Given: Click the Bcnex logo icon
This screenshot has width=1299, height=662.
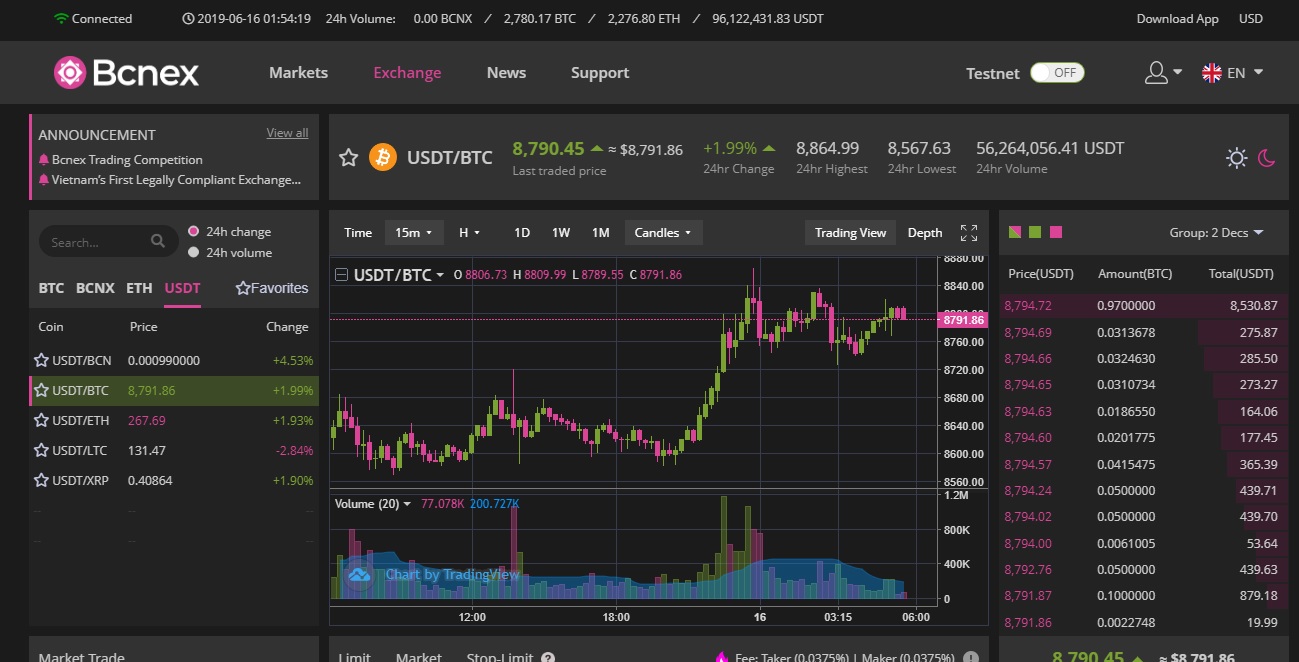Looking at the screenshot, I should [x=70, y=72].
